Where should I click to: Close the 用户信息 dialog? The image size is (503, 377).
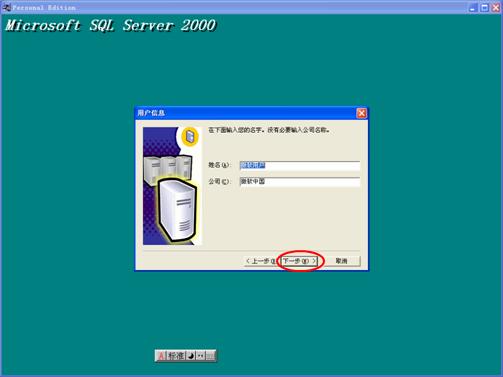pos(361,113)
